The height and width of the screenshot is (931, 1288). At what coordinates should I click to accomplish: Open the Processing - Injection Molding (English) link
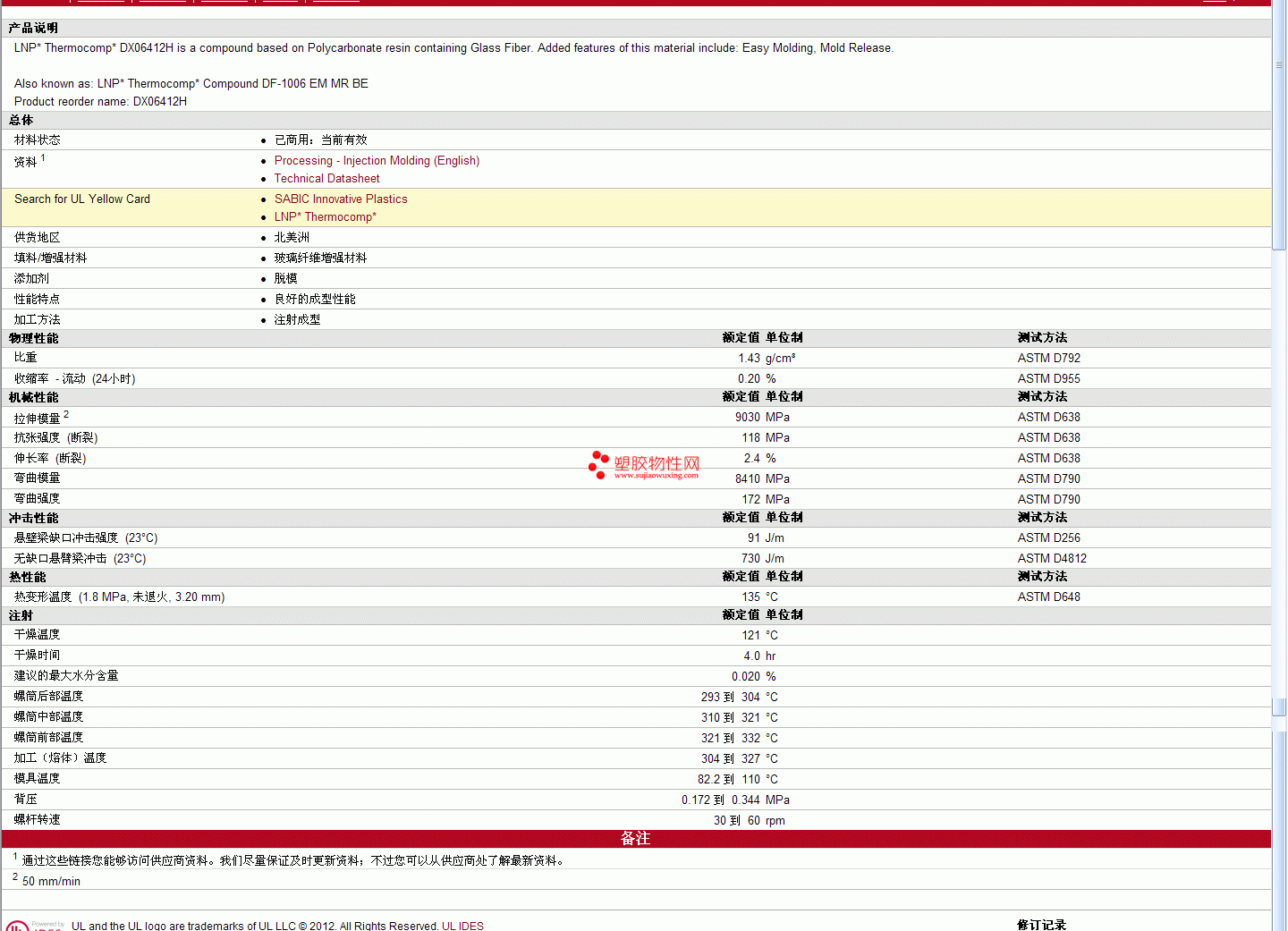point(377,161)
